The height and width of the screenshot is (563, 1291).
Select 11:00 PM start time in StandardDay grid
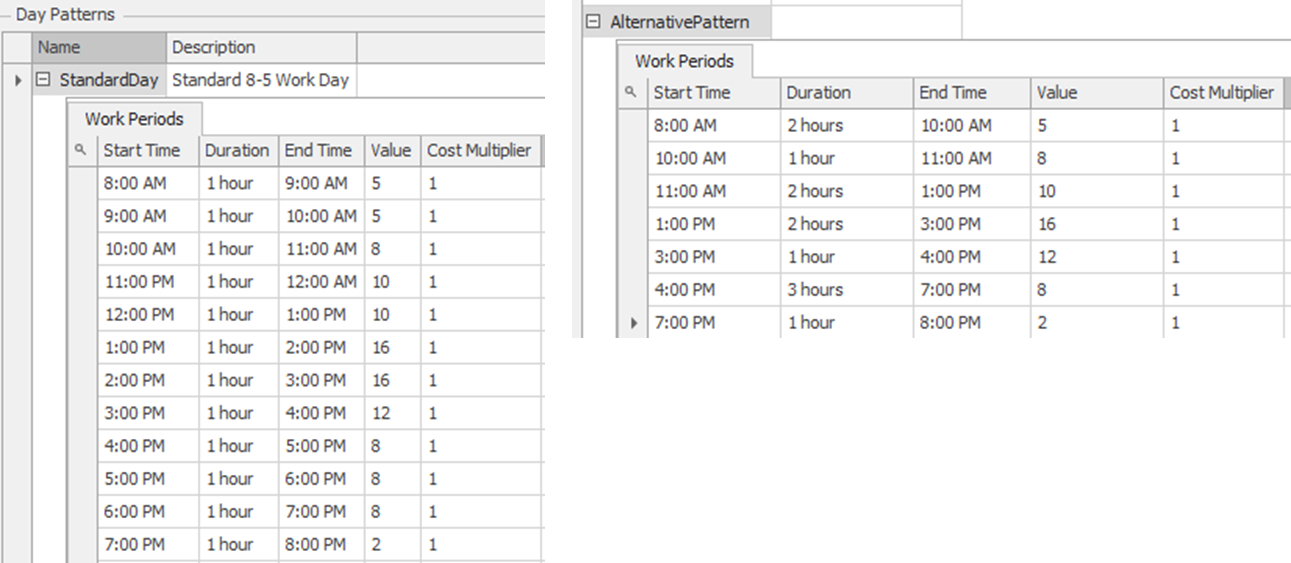147,282
